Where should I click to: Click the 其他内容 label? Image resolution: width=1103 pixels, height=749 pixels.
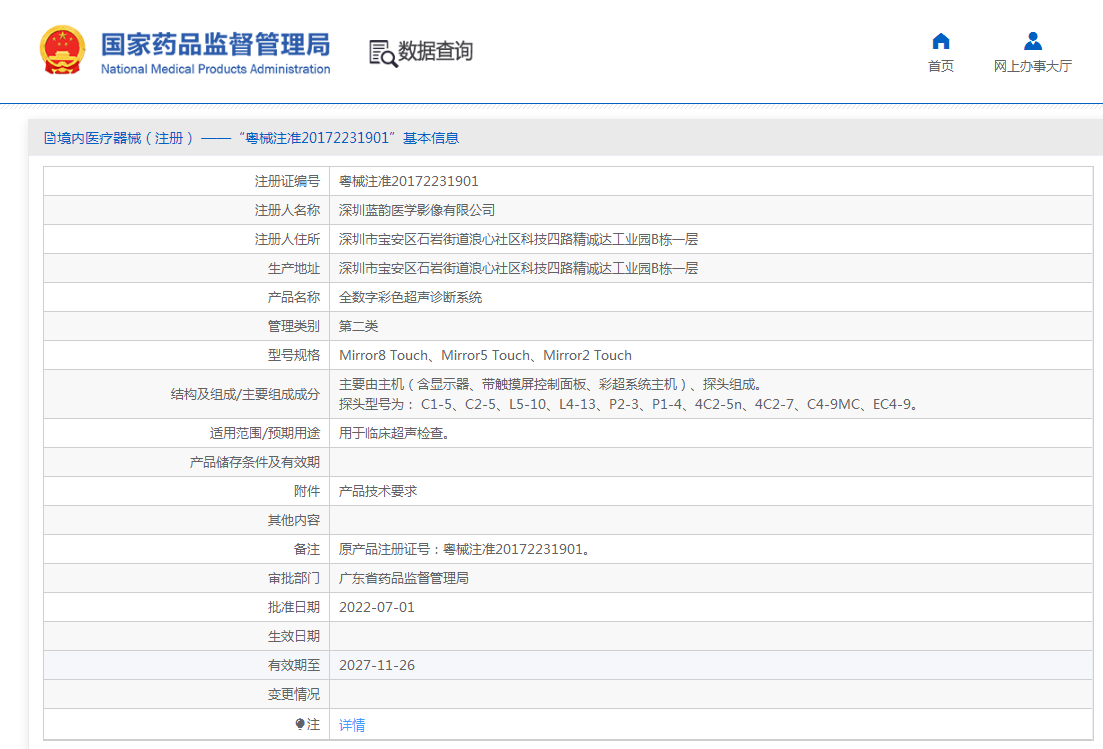point(294,520)
